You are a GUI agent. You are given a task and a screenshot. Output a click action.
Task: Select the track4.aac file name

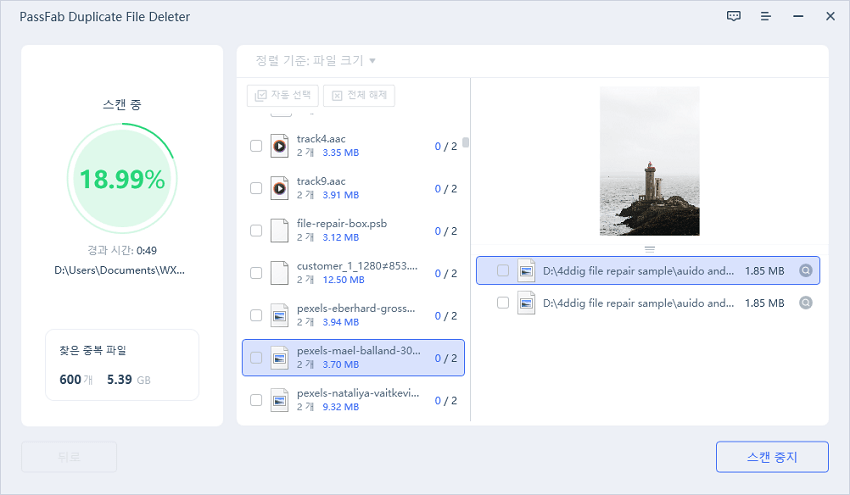[321, 139]
